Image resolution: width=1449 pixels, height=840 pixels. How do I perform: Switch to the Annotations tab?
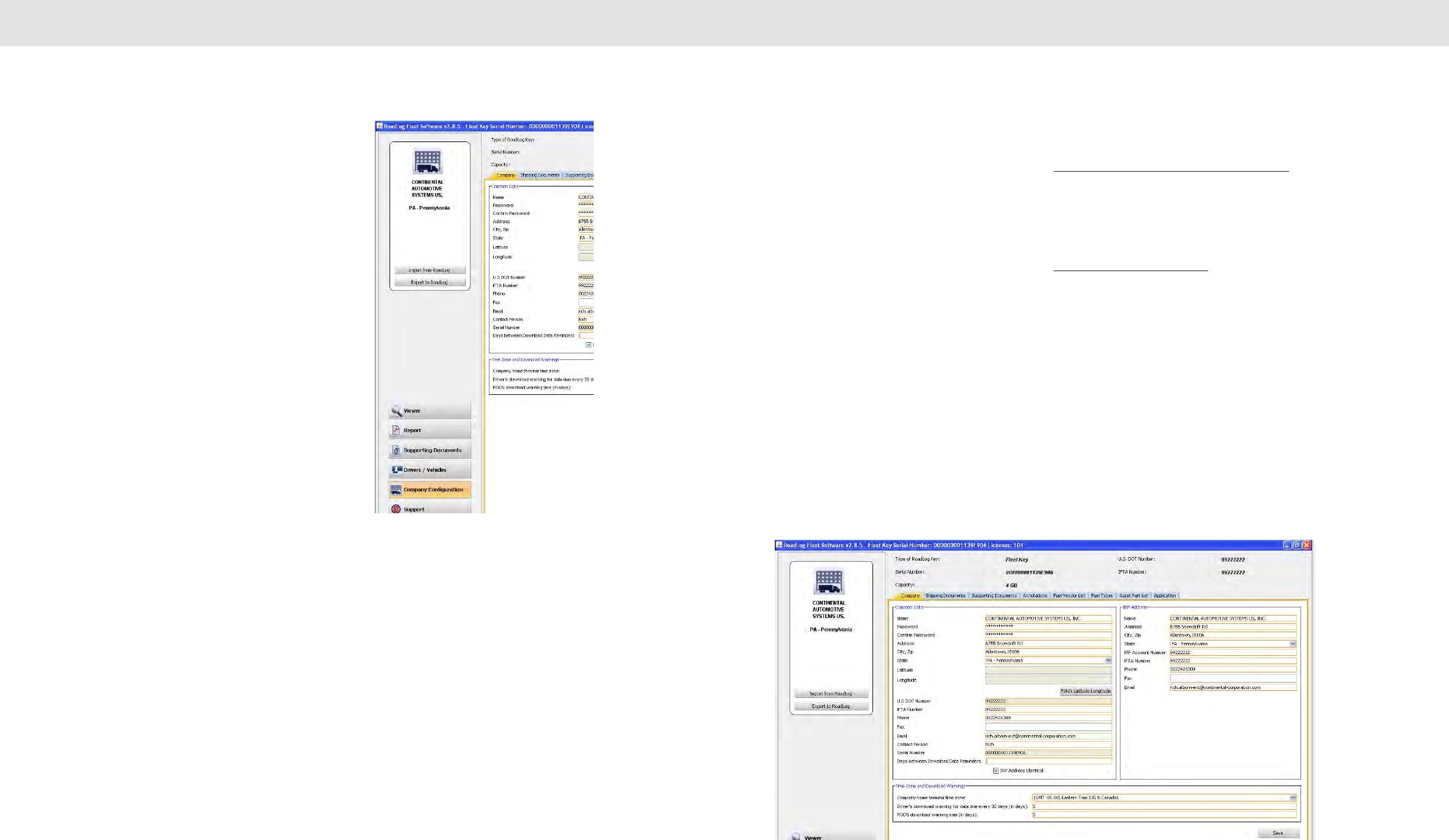point(1035,596)
